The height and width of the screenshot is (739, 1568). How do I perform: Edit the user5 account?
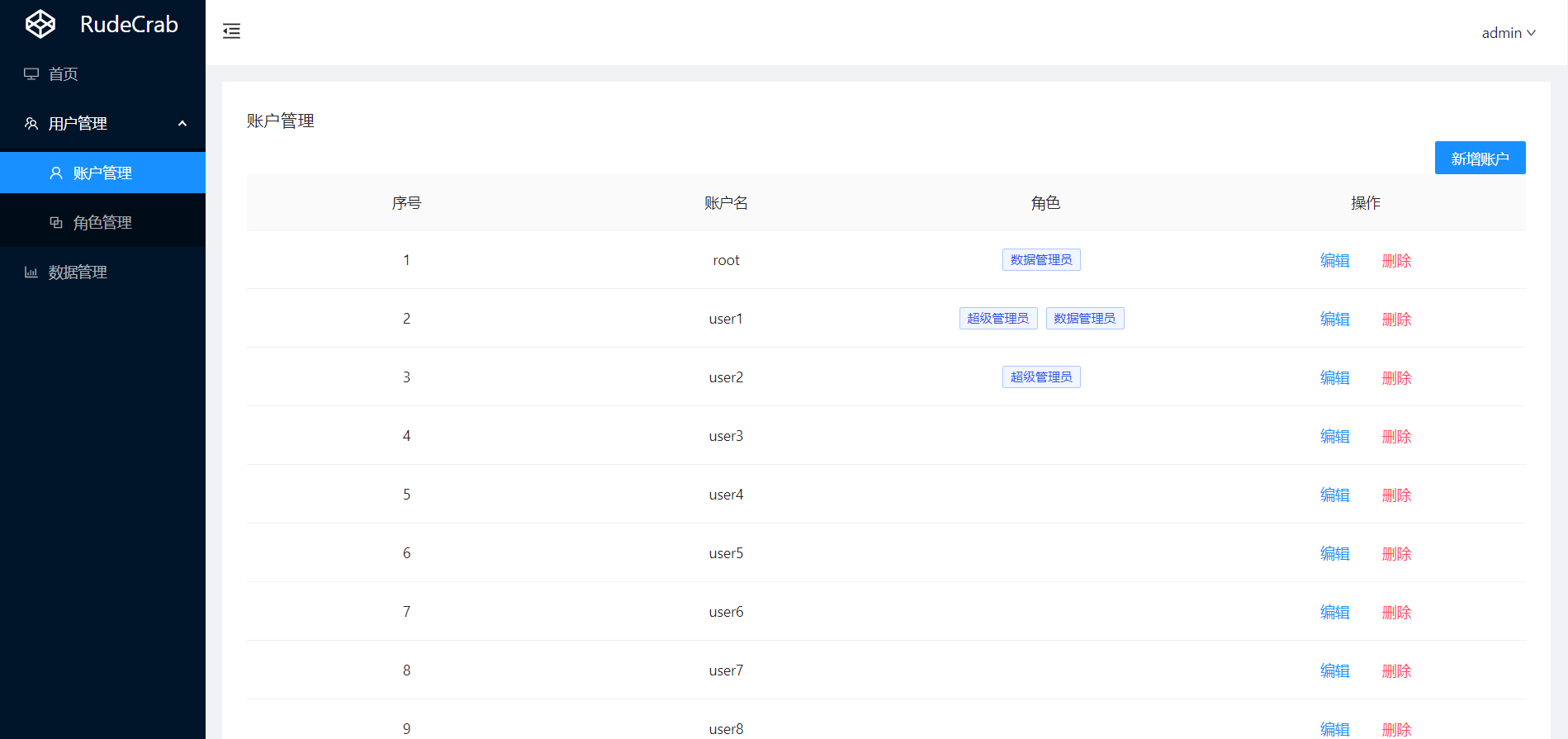point(1334,553)
